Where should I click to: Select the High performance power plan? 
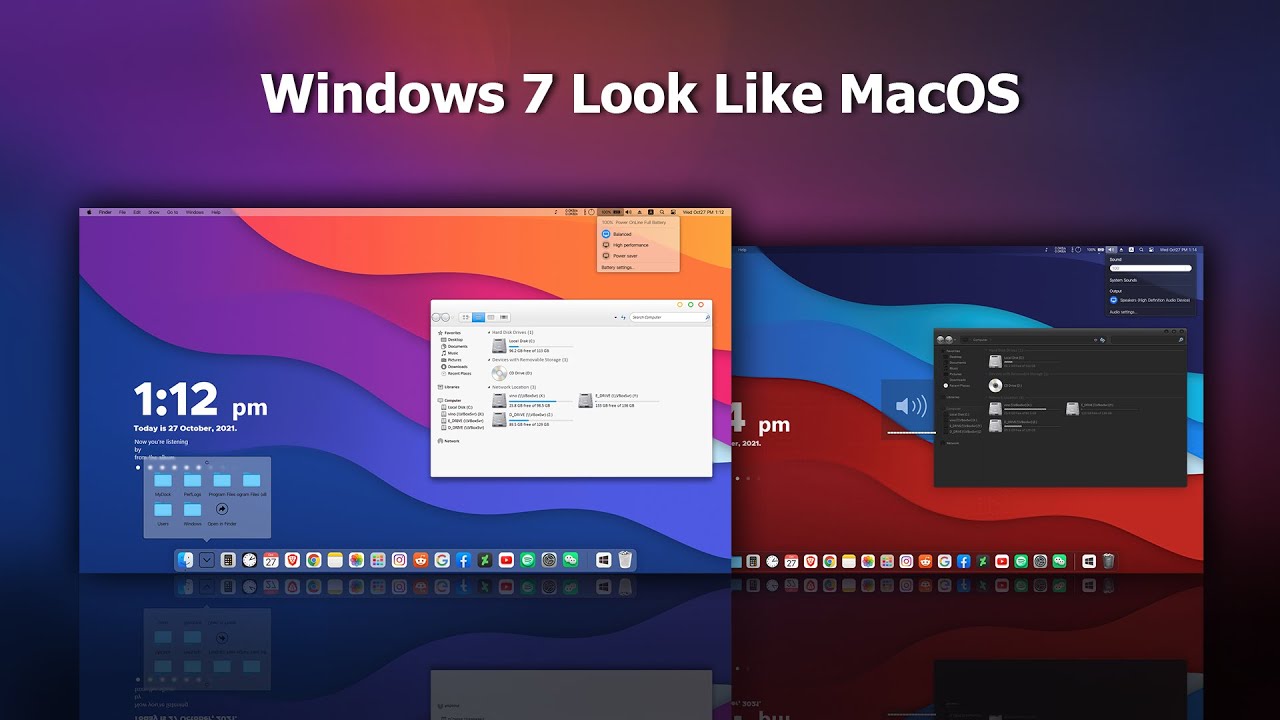coord(625,245)
